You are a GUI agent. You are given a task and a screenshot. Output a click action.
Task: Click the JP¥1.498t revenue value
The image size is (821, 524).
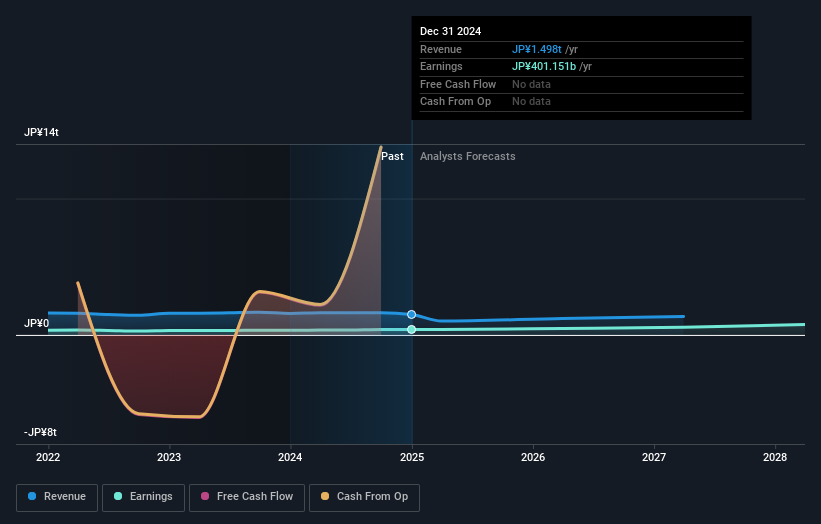537,49
